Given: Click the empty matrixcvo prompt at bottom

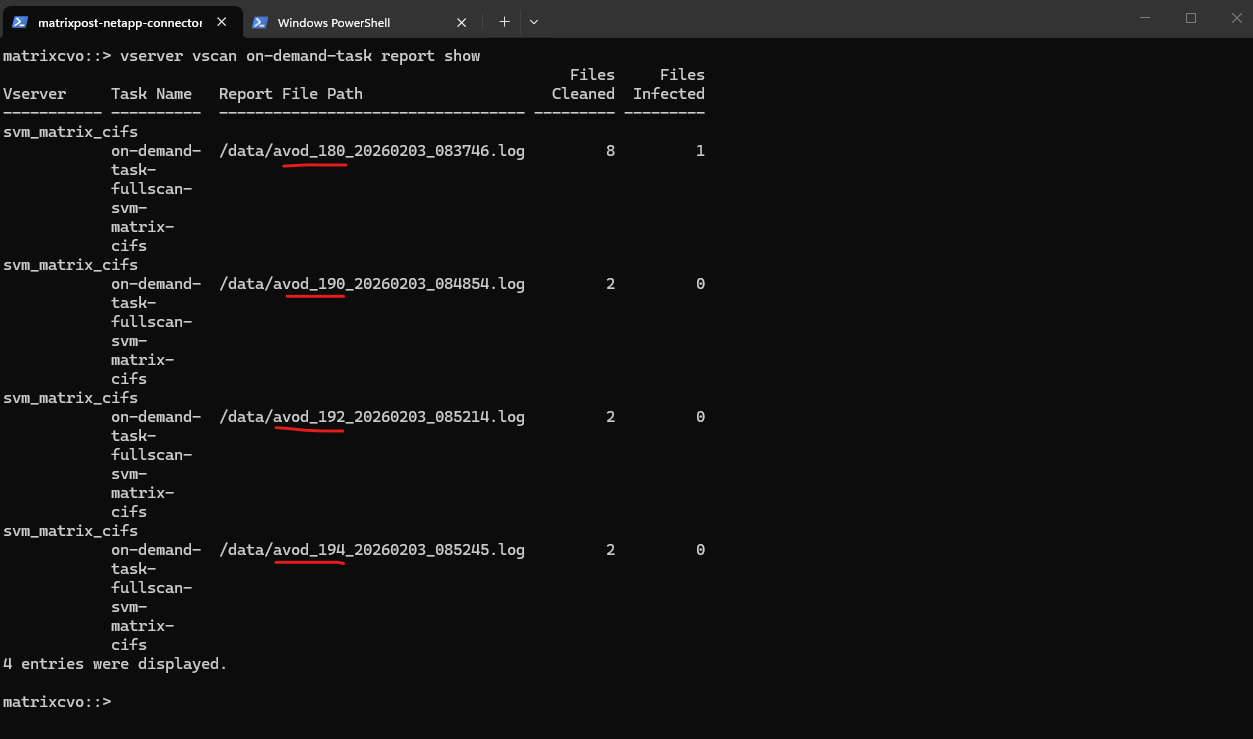Looking at the screenshot, I should click(x=56, y=702).
